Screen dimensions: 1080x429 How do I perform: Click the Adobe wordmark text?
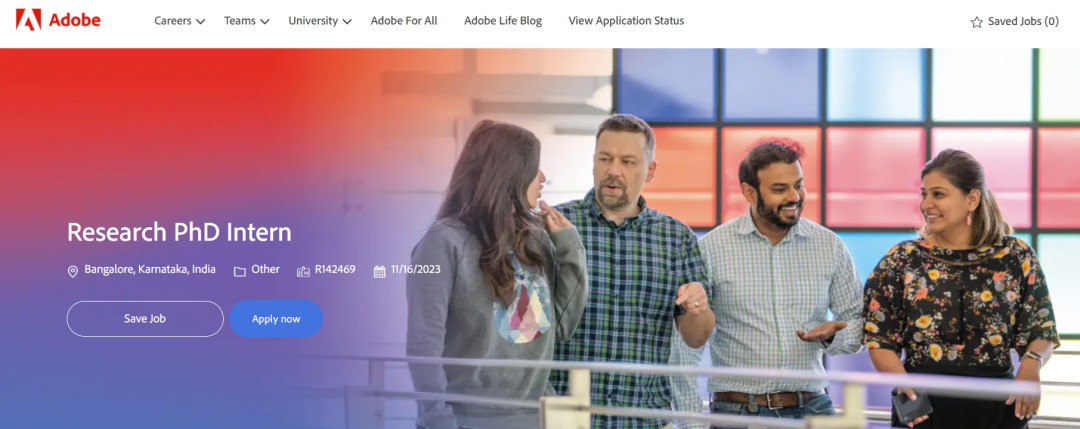74,21
